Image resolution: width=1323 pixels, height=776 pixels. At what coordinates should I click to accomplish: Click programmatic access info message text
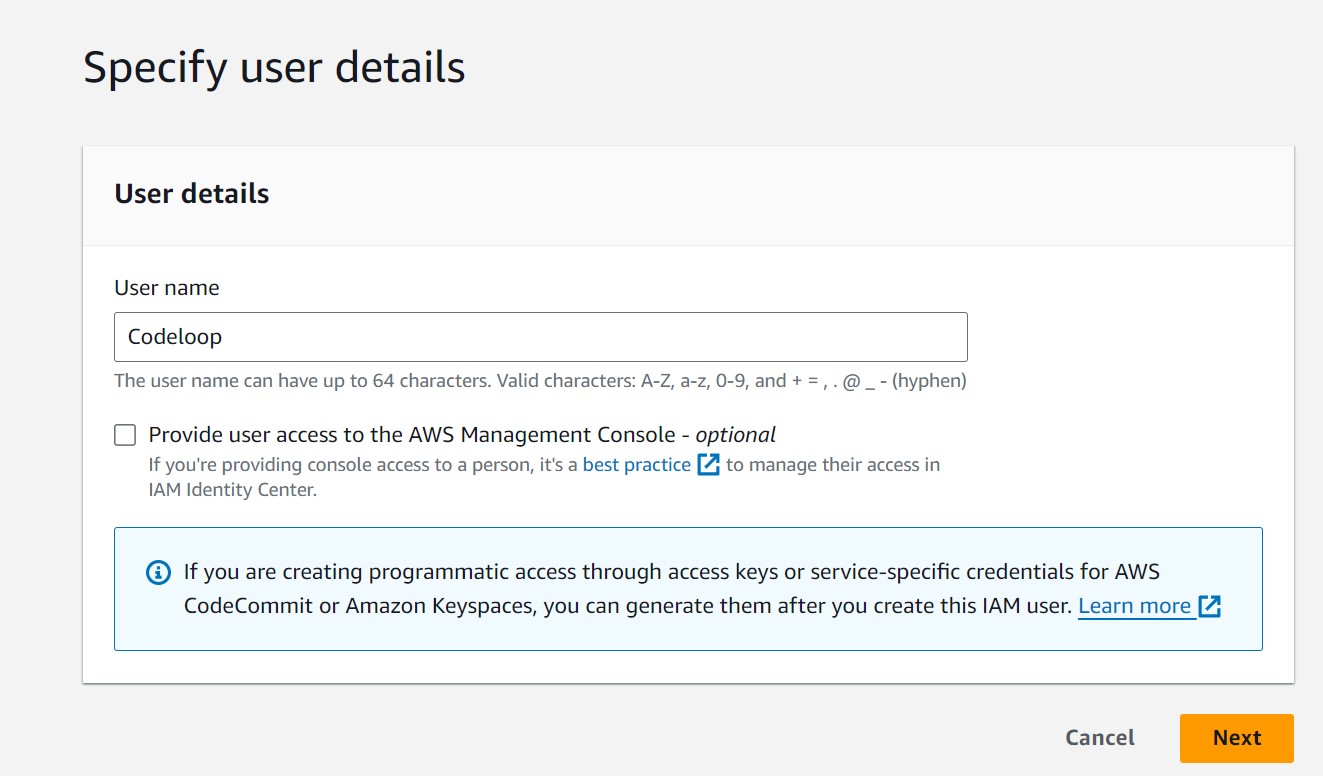[x=671, y=589]
